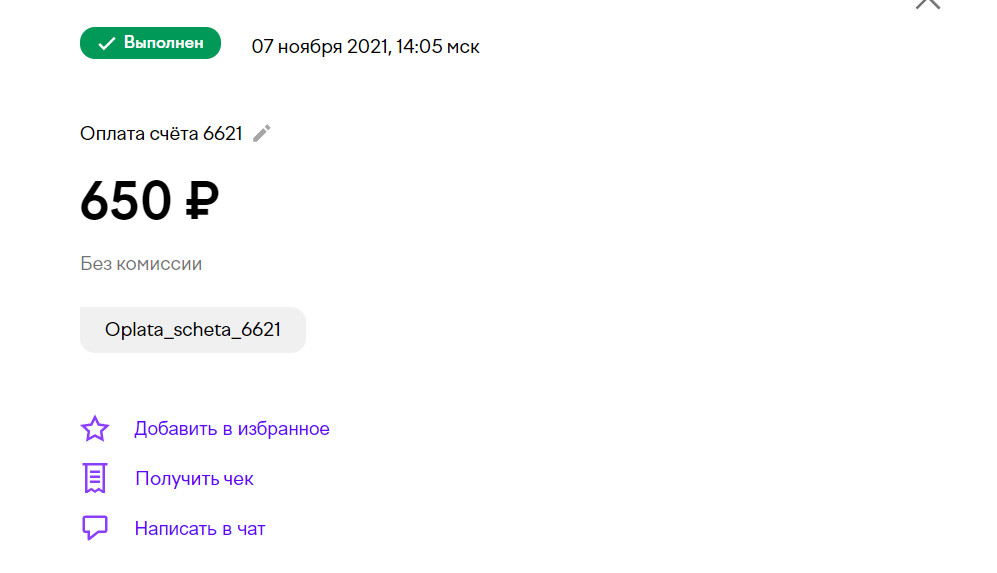The image size is (997, 573).
Task: Click the receipt icon
Action: tap(95, 478)
